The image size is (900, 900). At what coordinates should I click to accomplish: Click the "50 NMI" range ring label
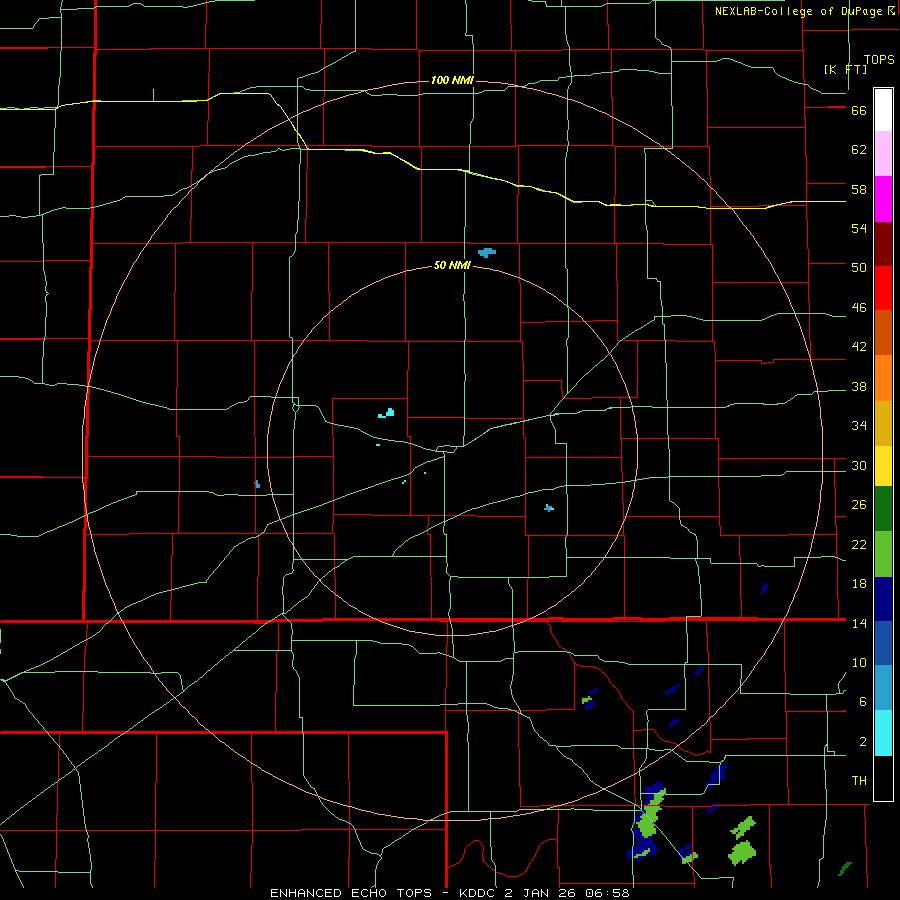pyautogui.click(x=452, y=265)
